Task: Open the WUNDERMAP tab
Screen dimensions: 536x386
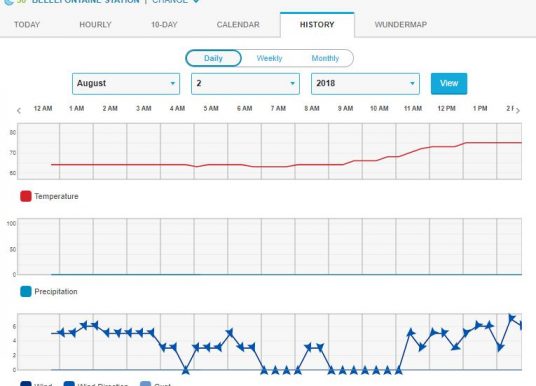Action: pos(401,25)
